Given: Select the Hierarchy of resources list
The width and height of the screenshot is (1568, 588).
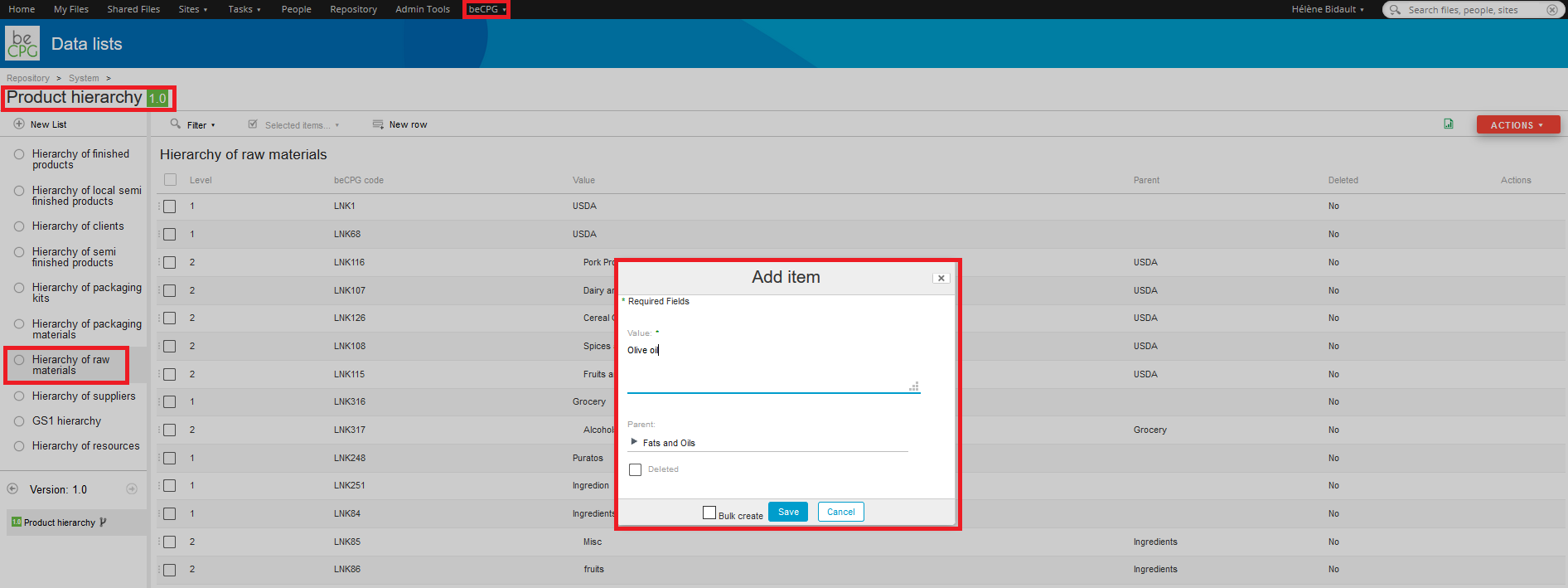Looking at the screenshot, I should tap(85, 446).
